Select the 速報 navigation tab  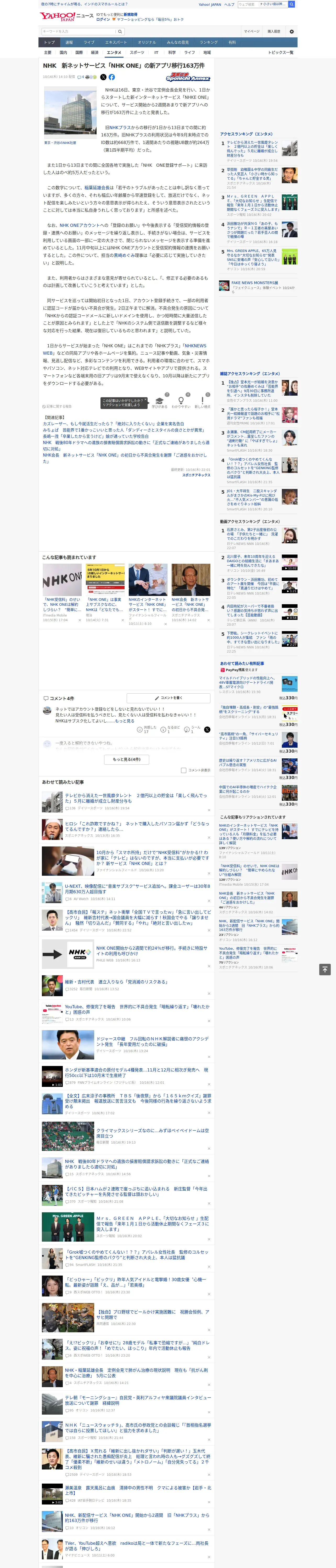click(x=69, y=43)
